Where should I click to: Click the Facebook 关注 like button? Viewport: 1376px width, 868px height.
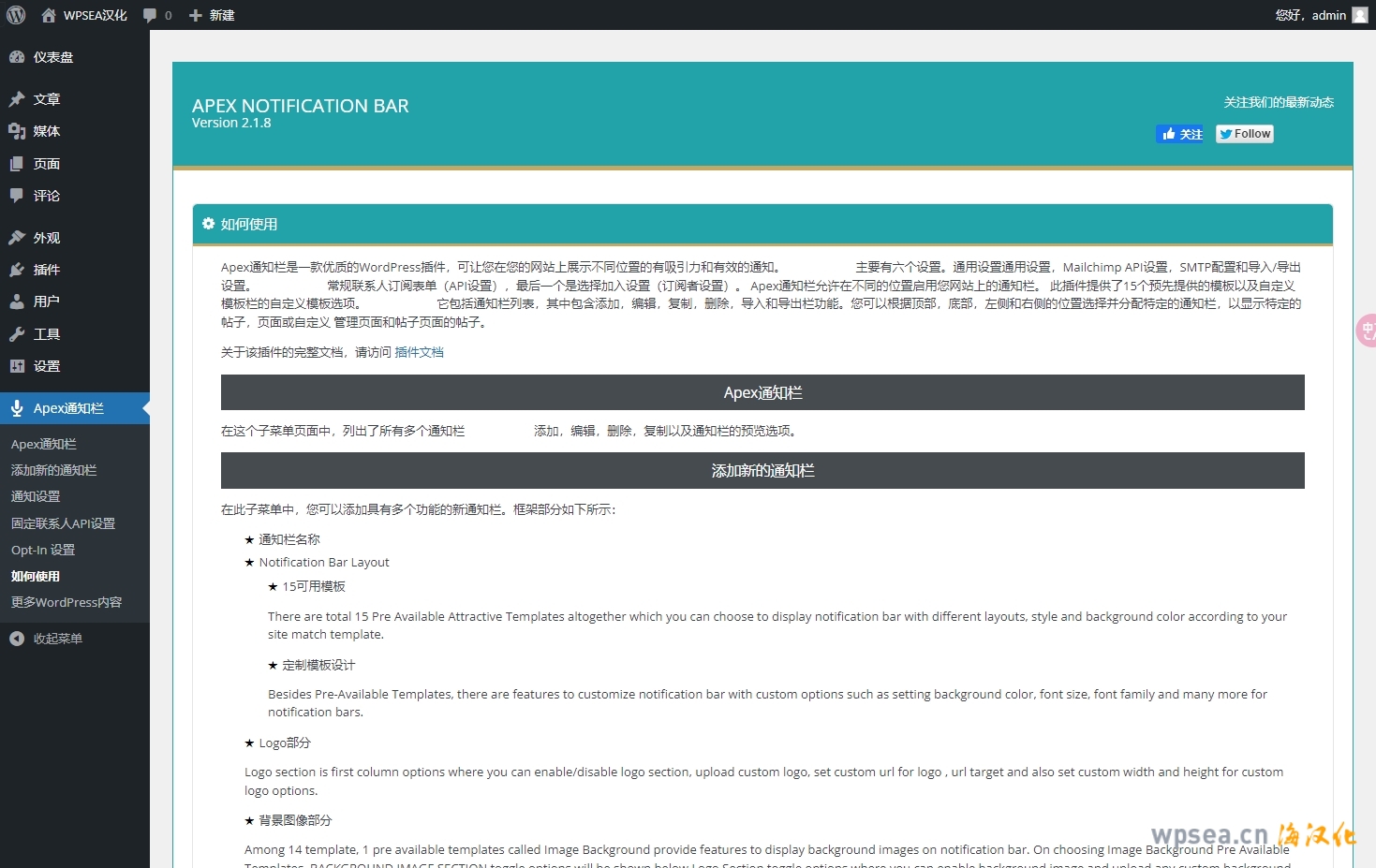(1181, 134)
